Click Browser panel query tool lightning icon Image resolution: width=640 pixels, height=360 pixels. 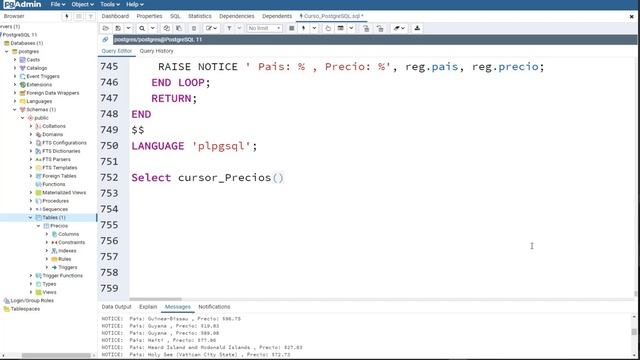tap(67, 16)
